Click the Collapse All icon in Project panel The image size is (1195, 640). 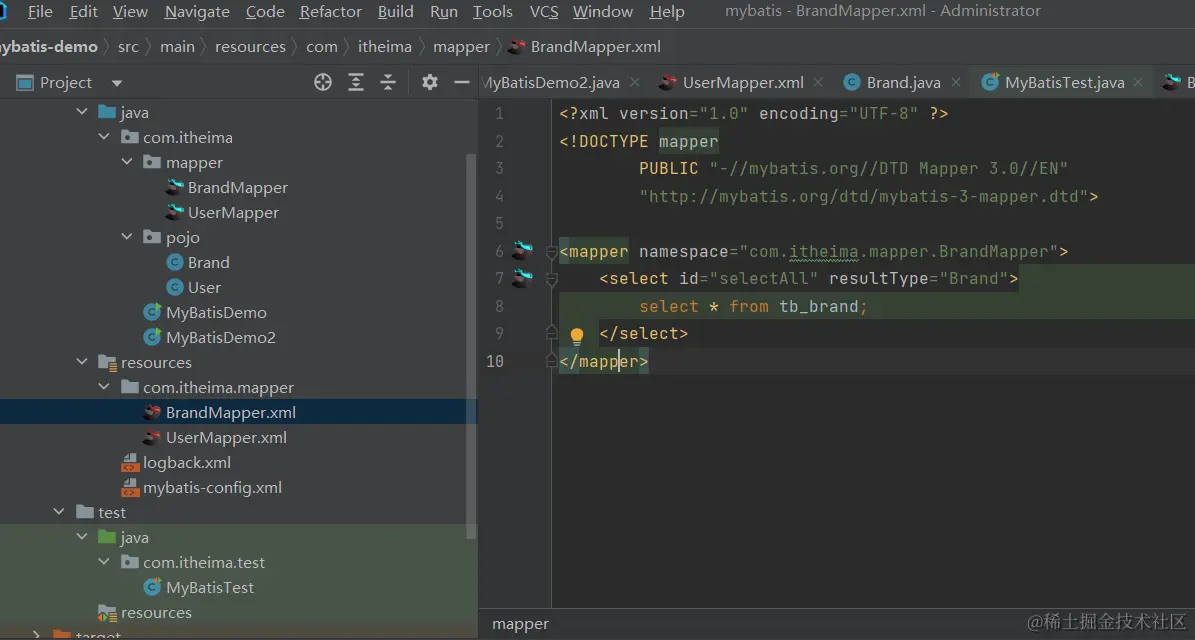coord(388,82)
